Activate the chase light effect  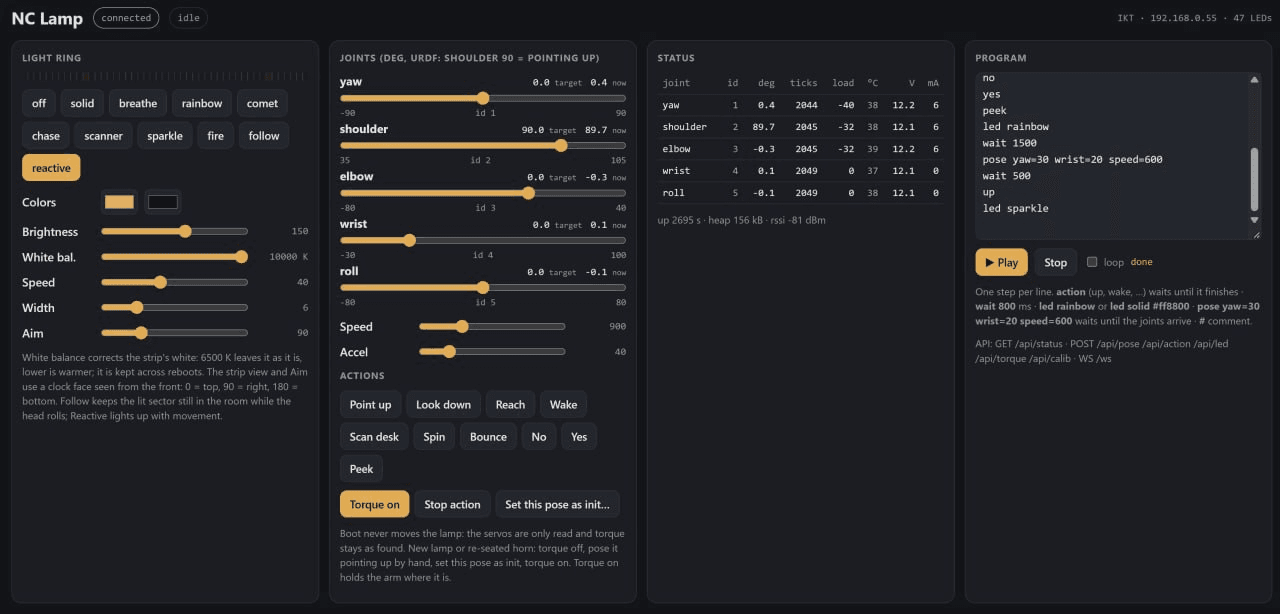[46, 135]
